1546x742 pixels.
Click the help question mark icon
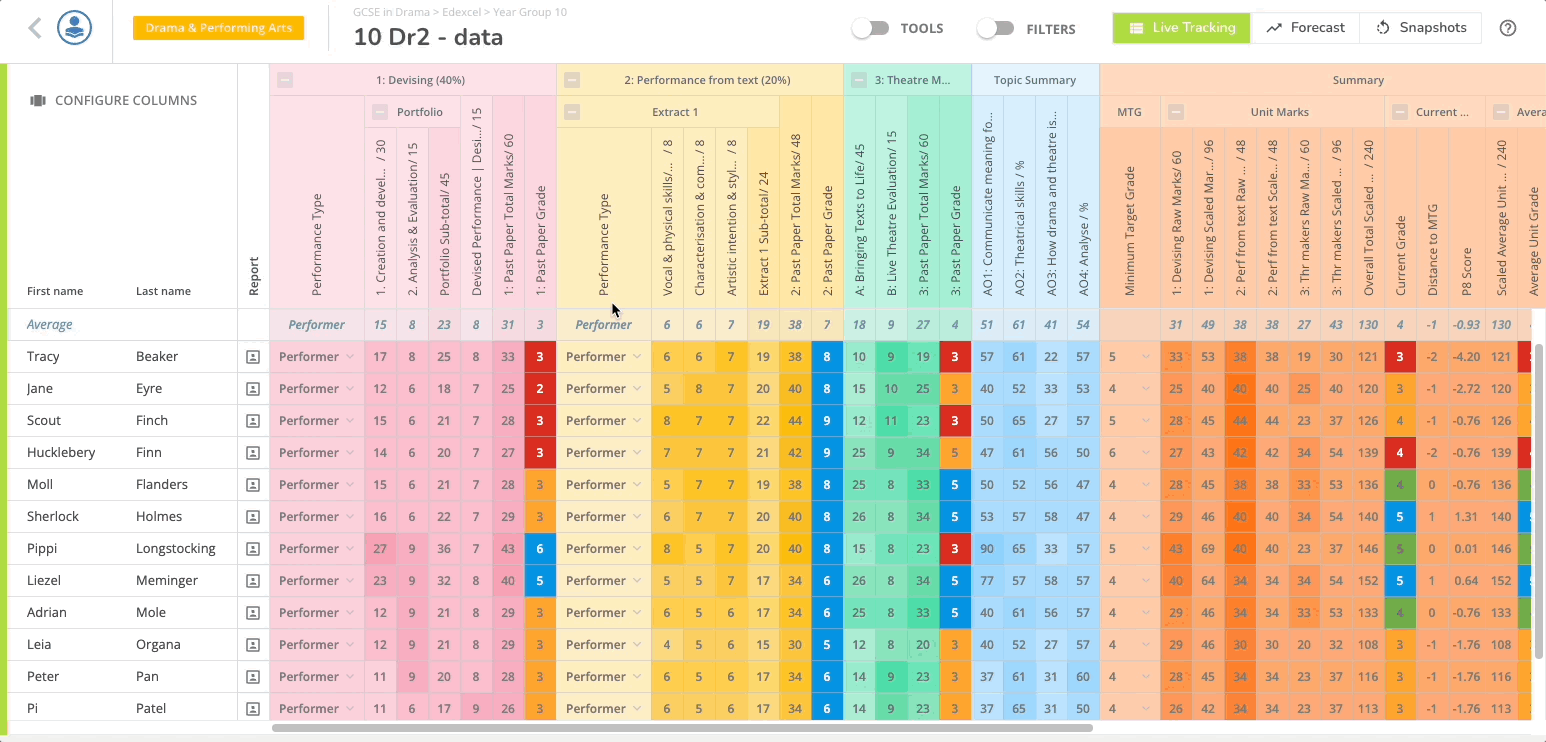point(1508,28)
